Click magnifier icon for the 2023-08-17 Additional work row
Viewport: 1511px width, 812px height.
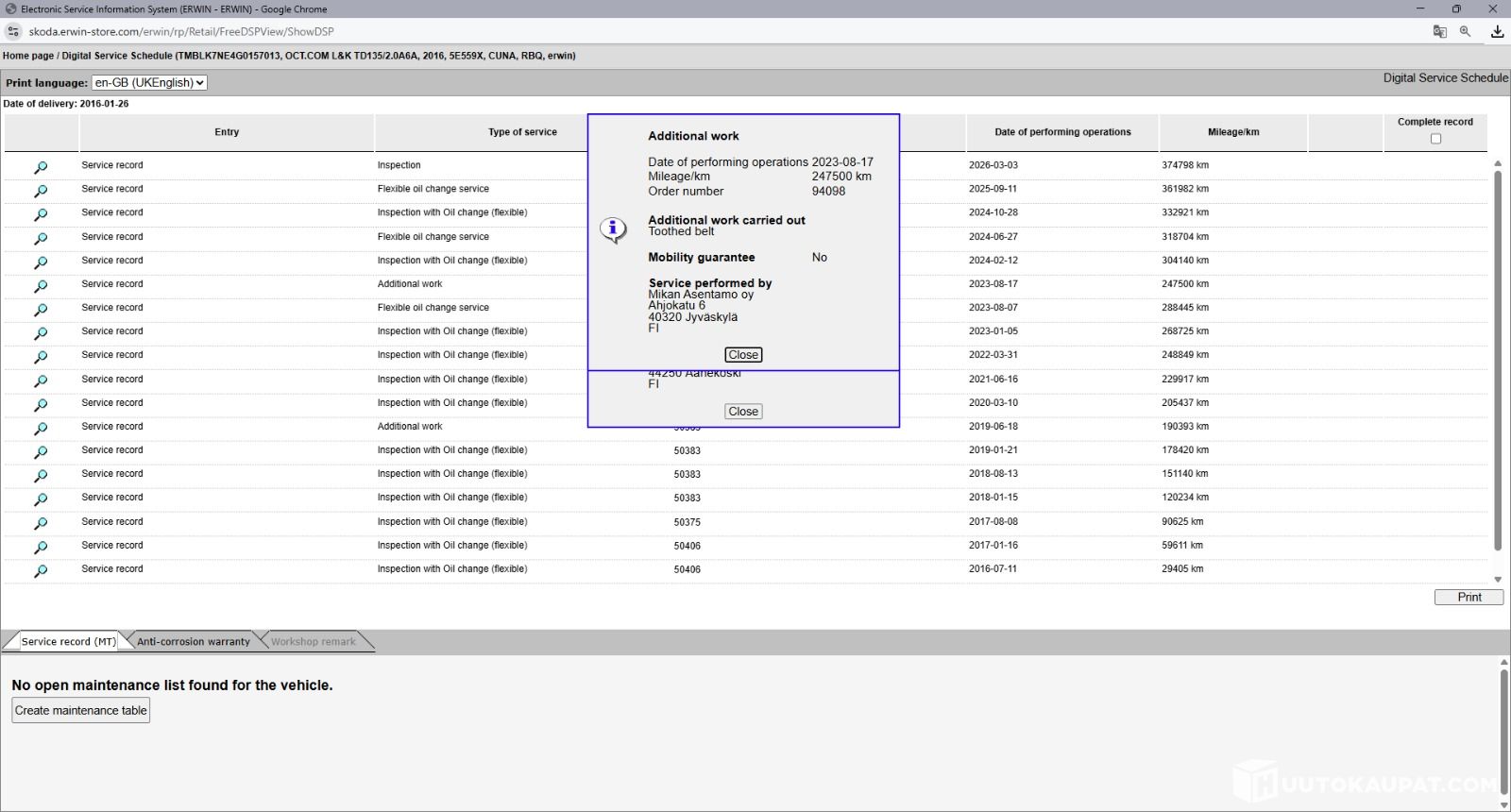[x=41, y=286]
